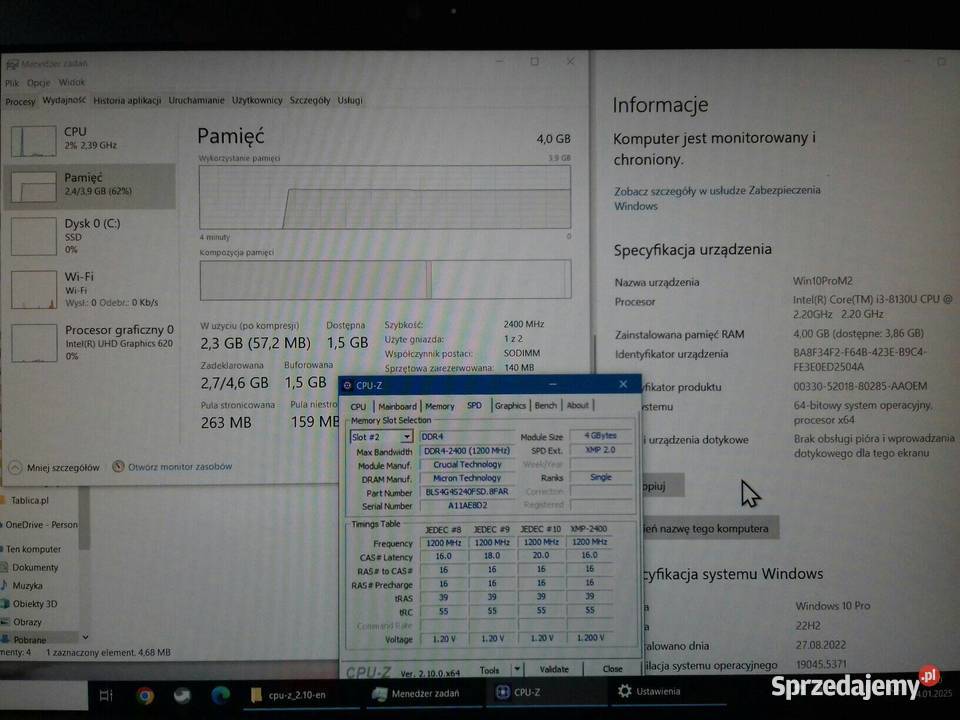Expand the OneDrive - Personal tree item
The height and width of the screenshot is (720, 960).
[40, 524]
